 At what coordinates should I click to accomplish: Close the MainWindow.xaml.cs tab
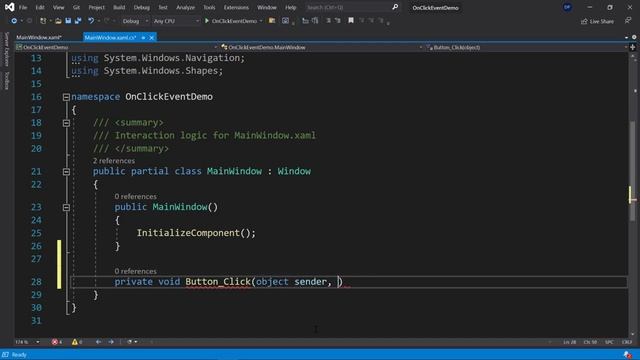(152, 38)
